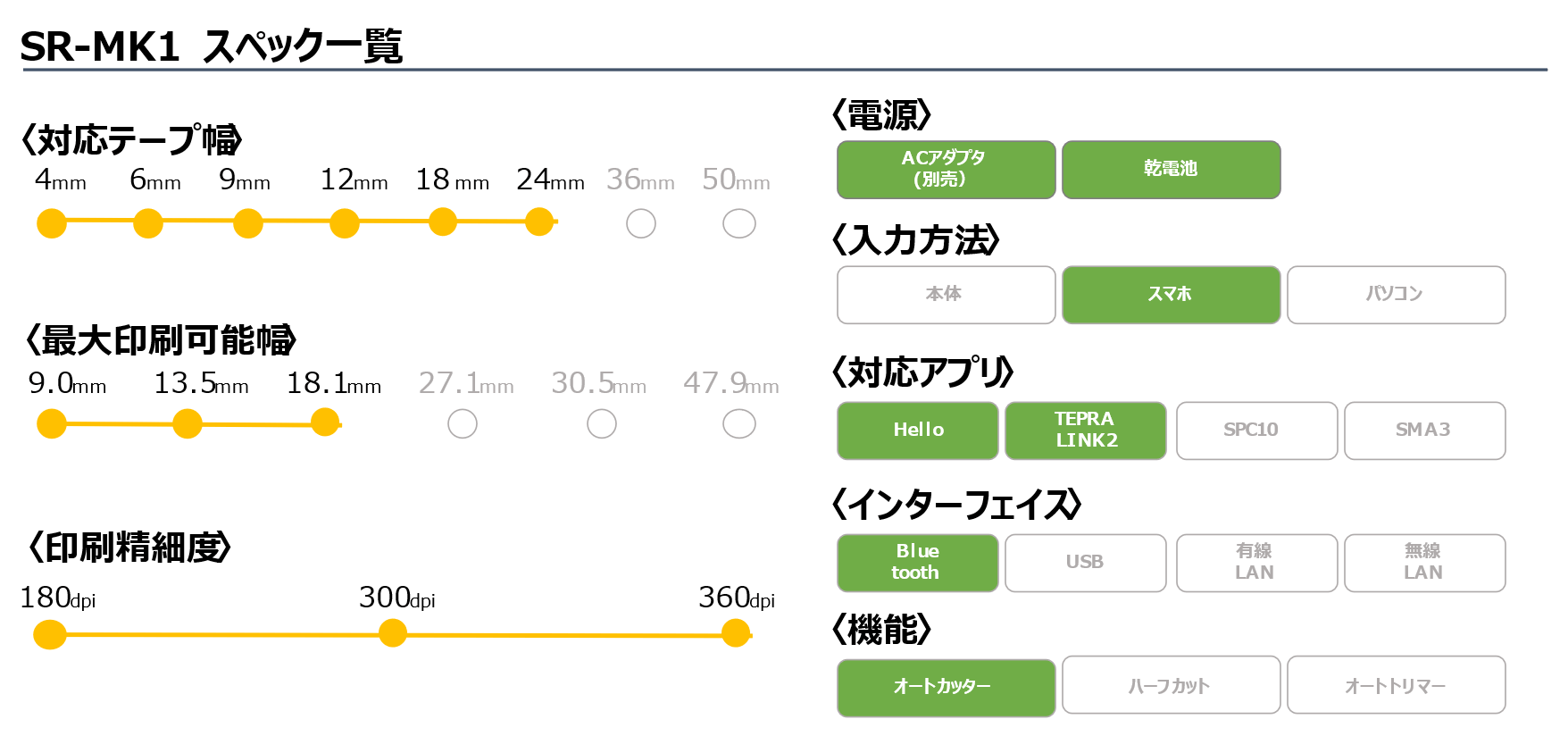Choose the SMA3 app box

1425,431
